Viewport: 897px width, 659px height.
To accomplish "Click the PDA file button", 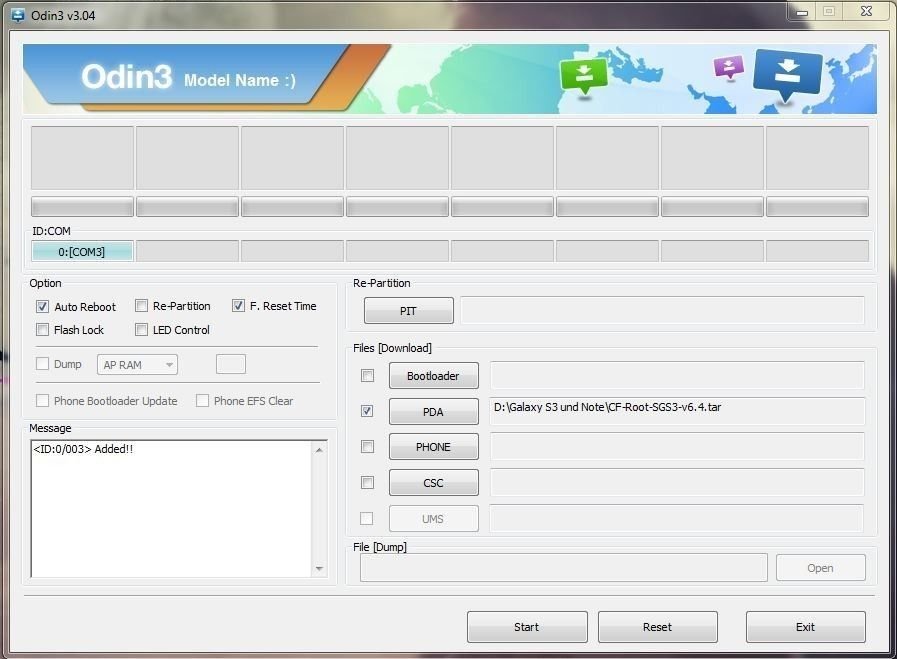I will pos(434,411).
